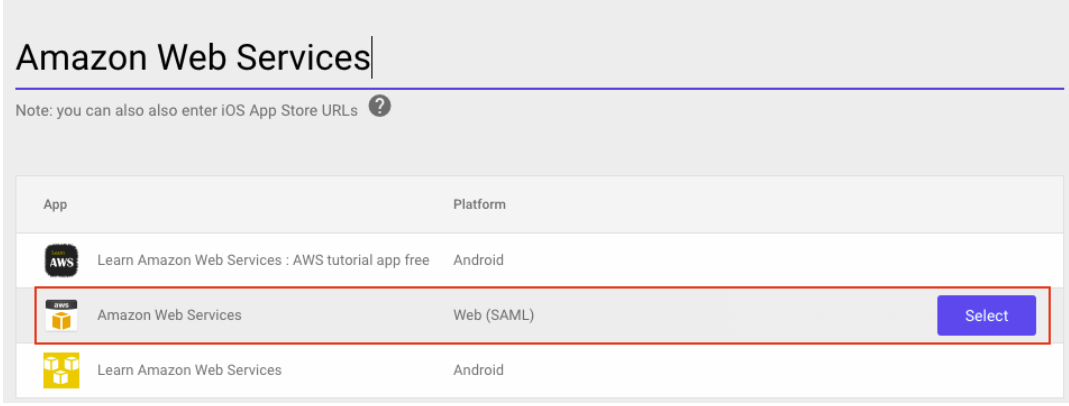The image size is (1069, 406).
Task: Open Learn Amazon Web Services in last row
Action: [x=190, y=371]
